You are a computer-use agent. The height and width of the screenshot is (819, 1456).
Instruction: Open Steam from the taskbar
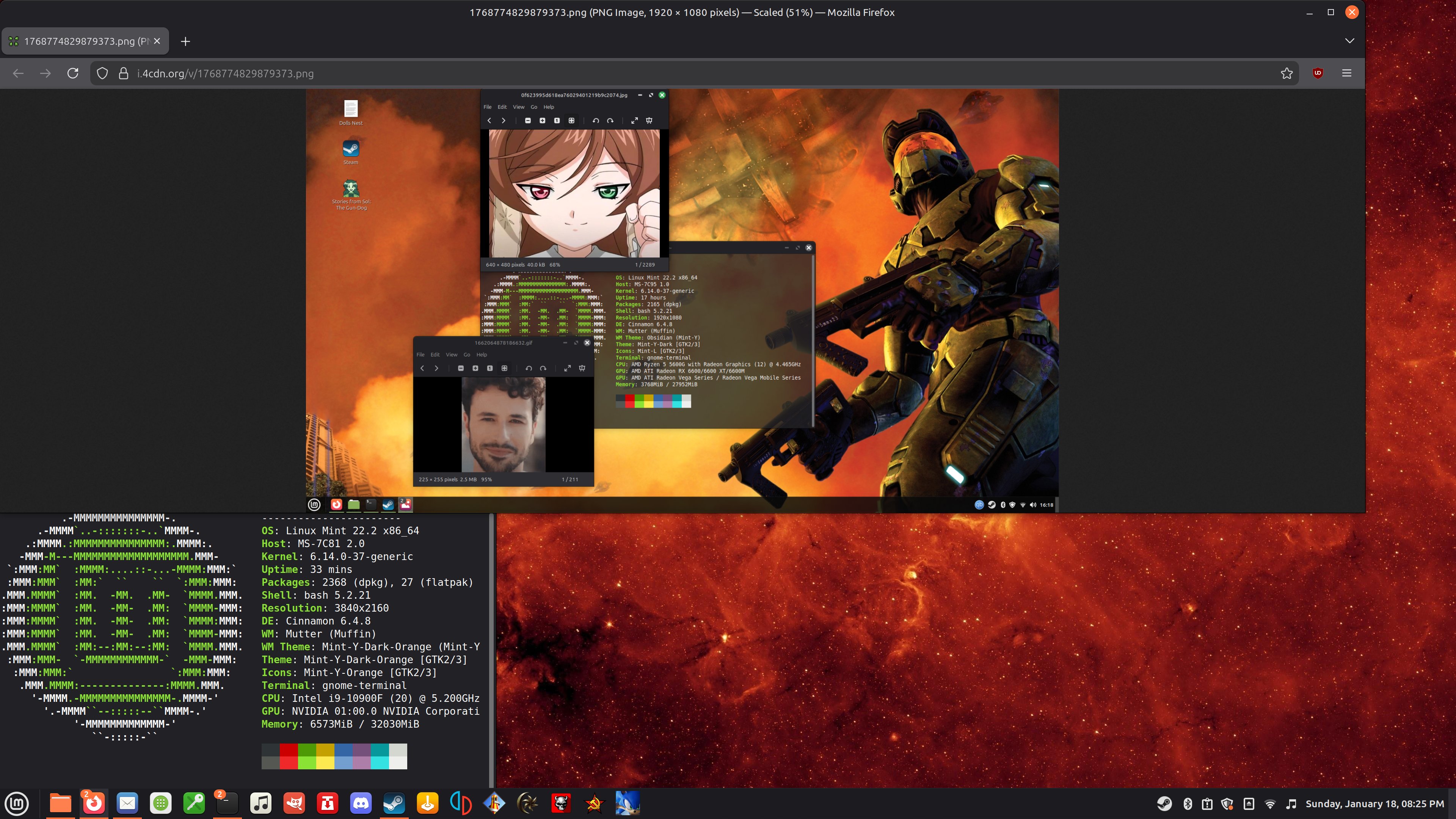[x=394, y=803]
